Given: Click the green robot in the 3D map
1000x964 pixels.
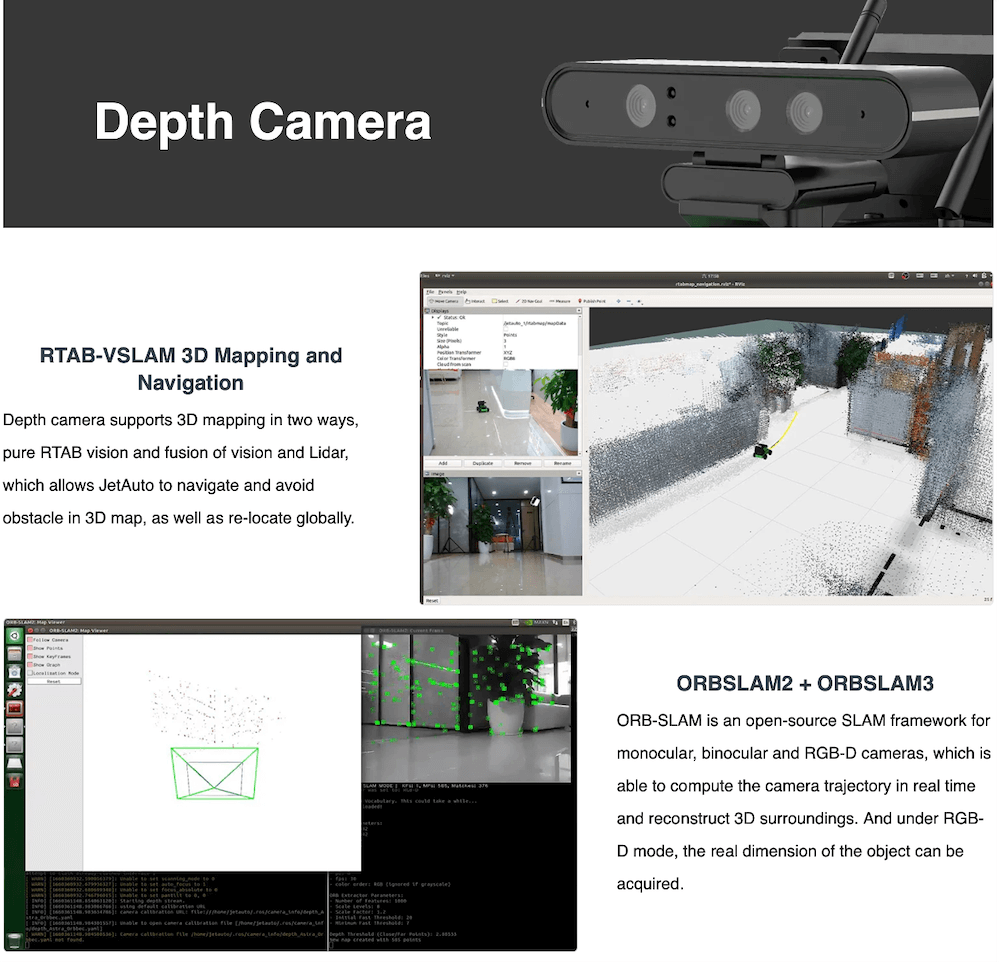Looking at the screenshot, I should pos(762,451).
